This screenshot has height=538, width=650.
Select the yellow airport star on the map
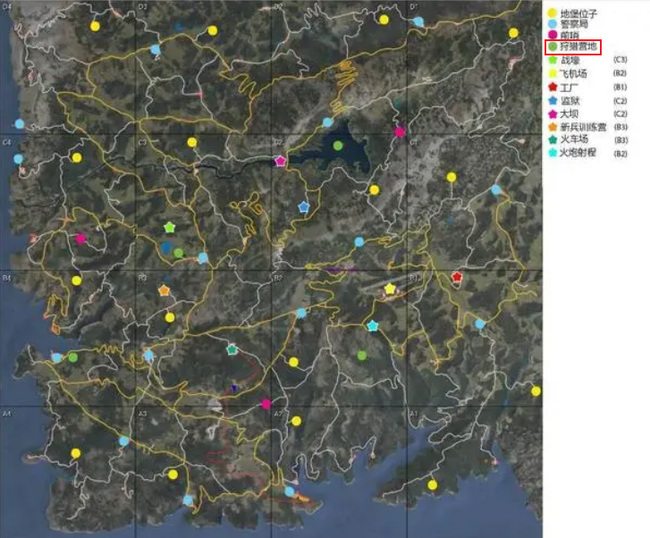(390, 289)
